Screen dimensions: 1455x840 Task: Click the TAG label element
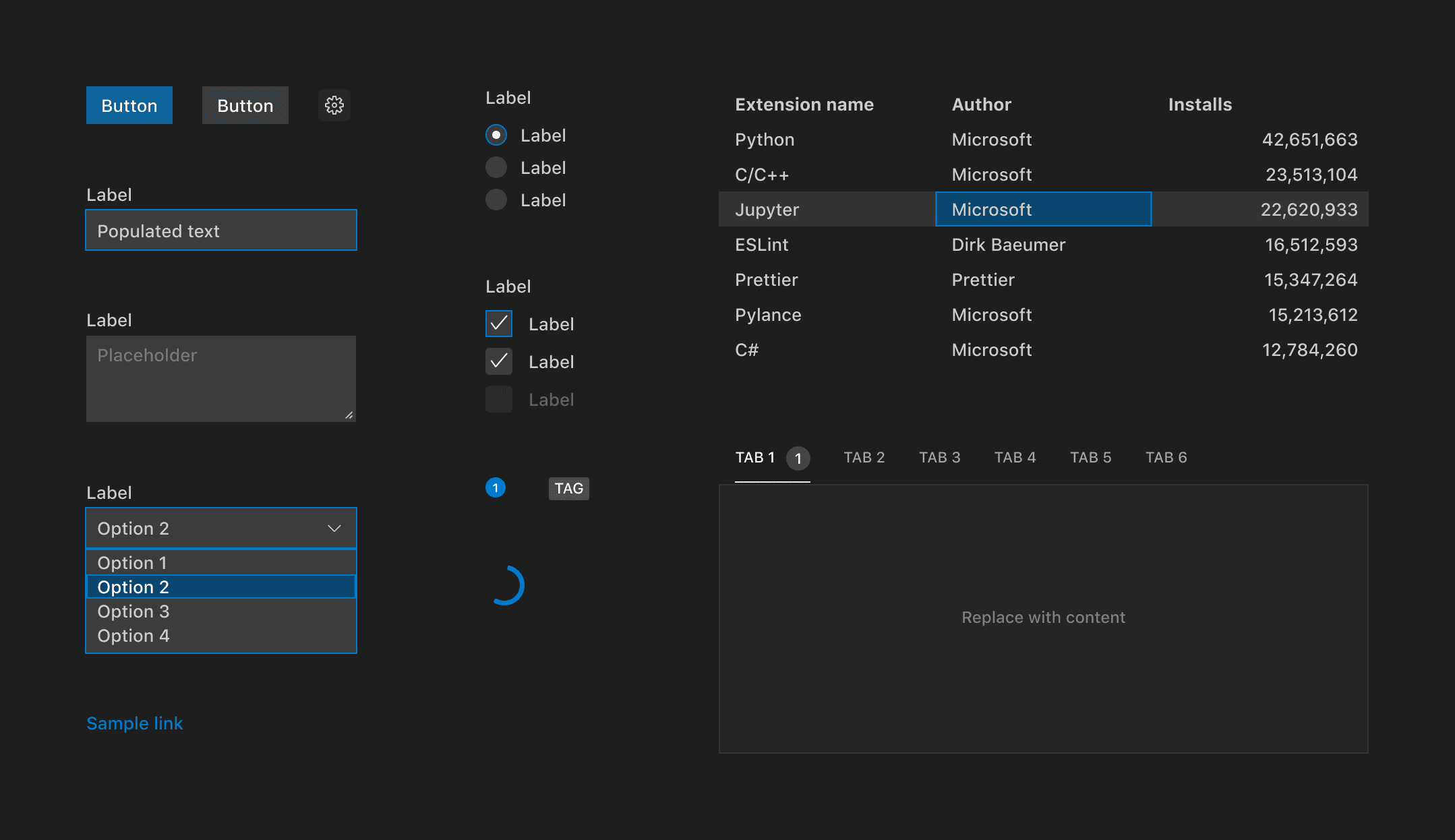[x=568, y=488]
